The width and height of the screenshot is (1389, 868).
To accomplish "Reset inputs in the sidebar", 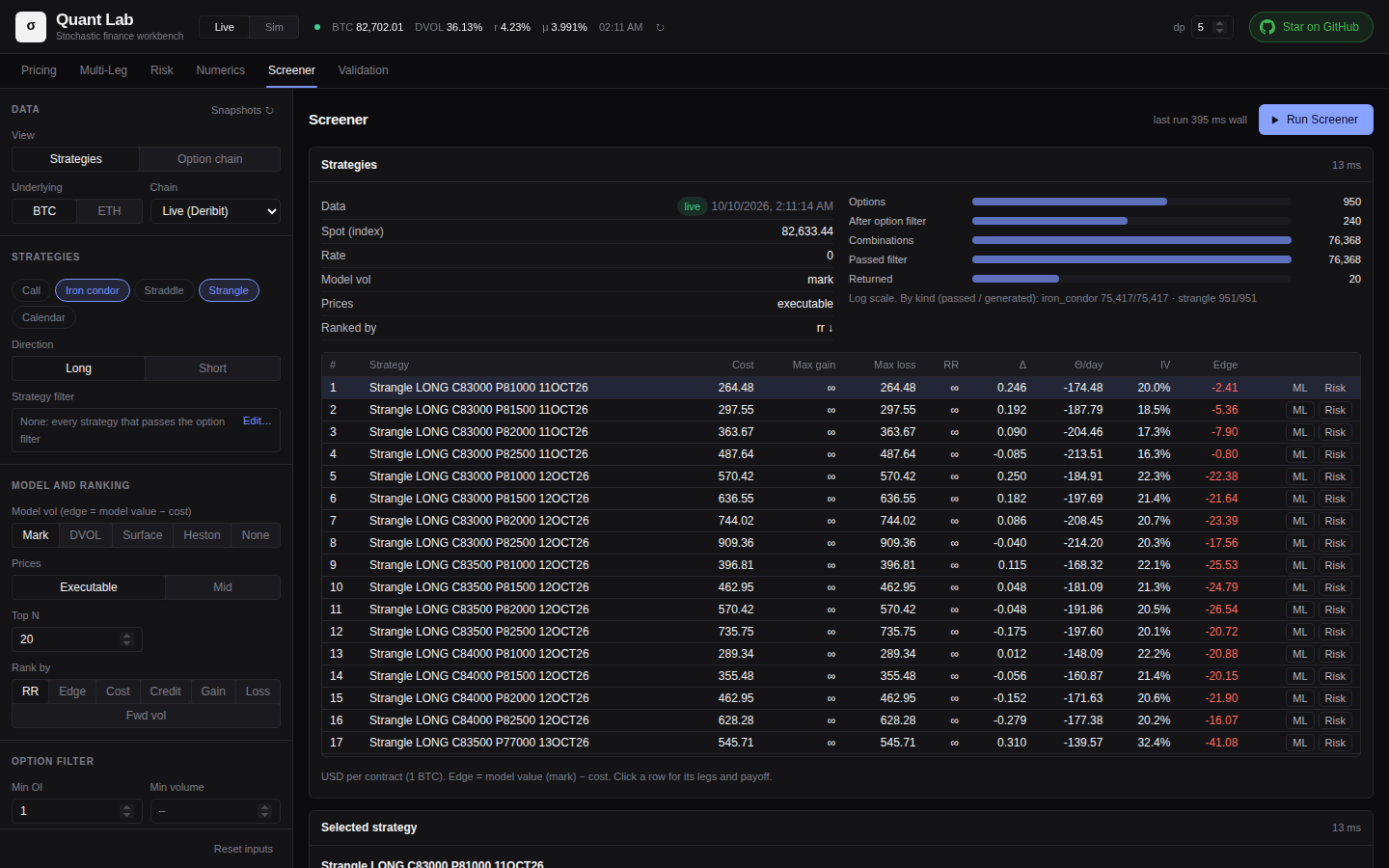I will [x=243, y=849].
